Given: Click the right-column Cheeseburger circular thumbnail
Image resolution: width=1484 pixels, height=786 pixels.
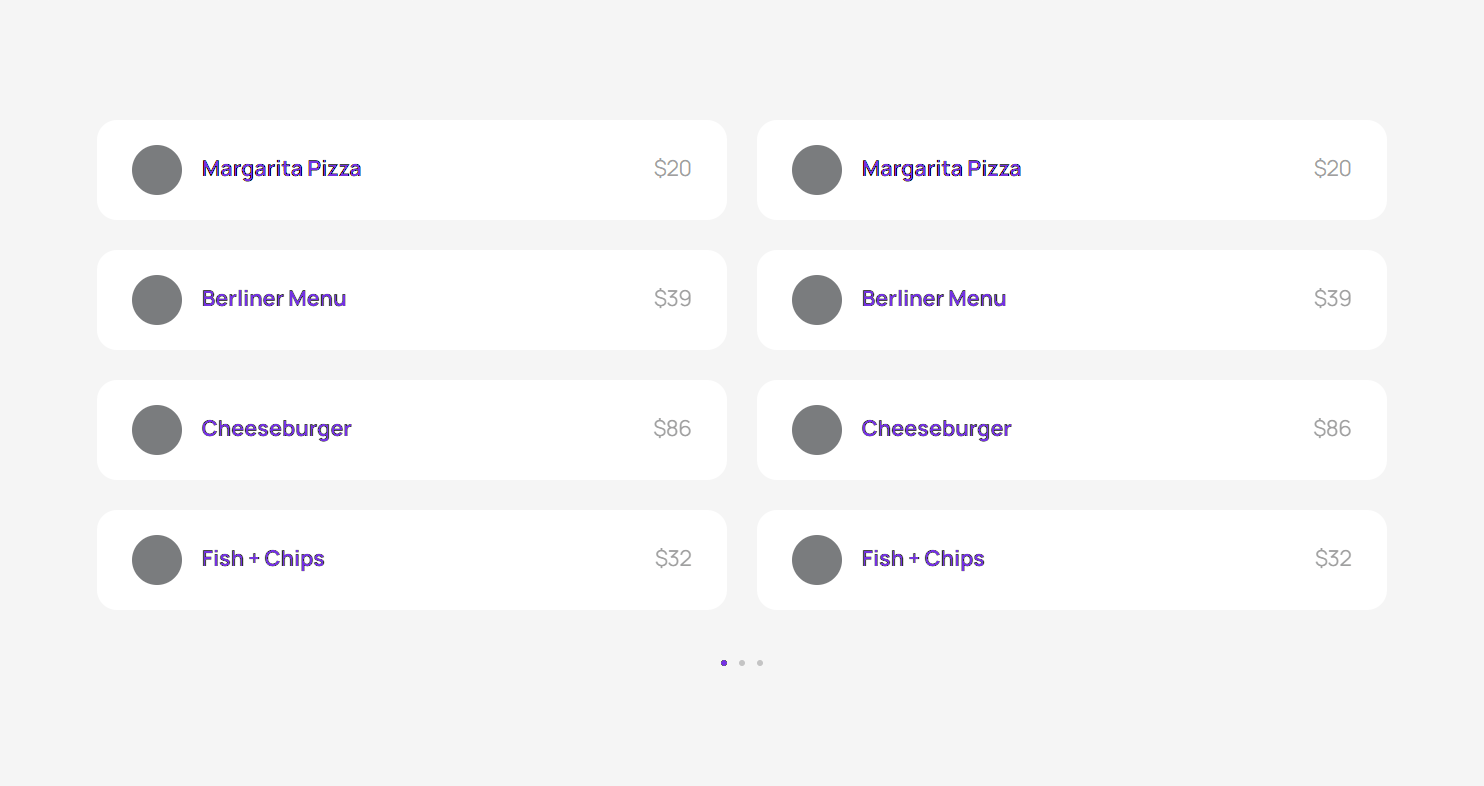Looking at the screenshot, I should tap(817, 430).
